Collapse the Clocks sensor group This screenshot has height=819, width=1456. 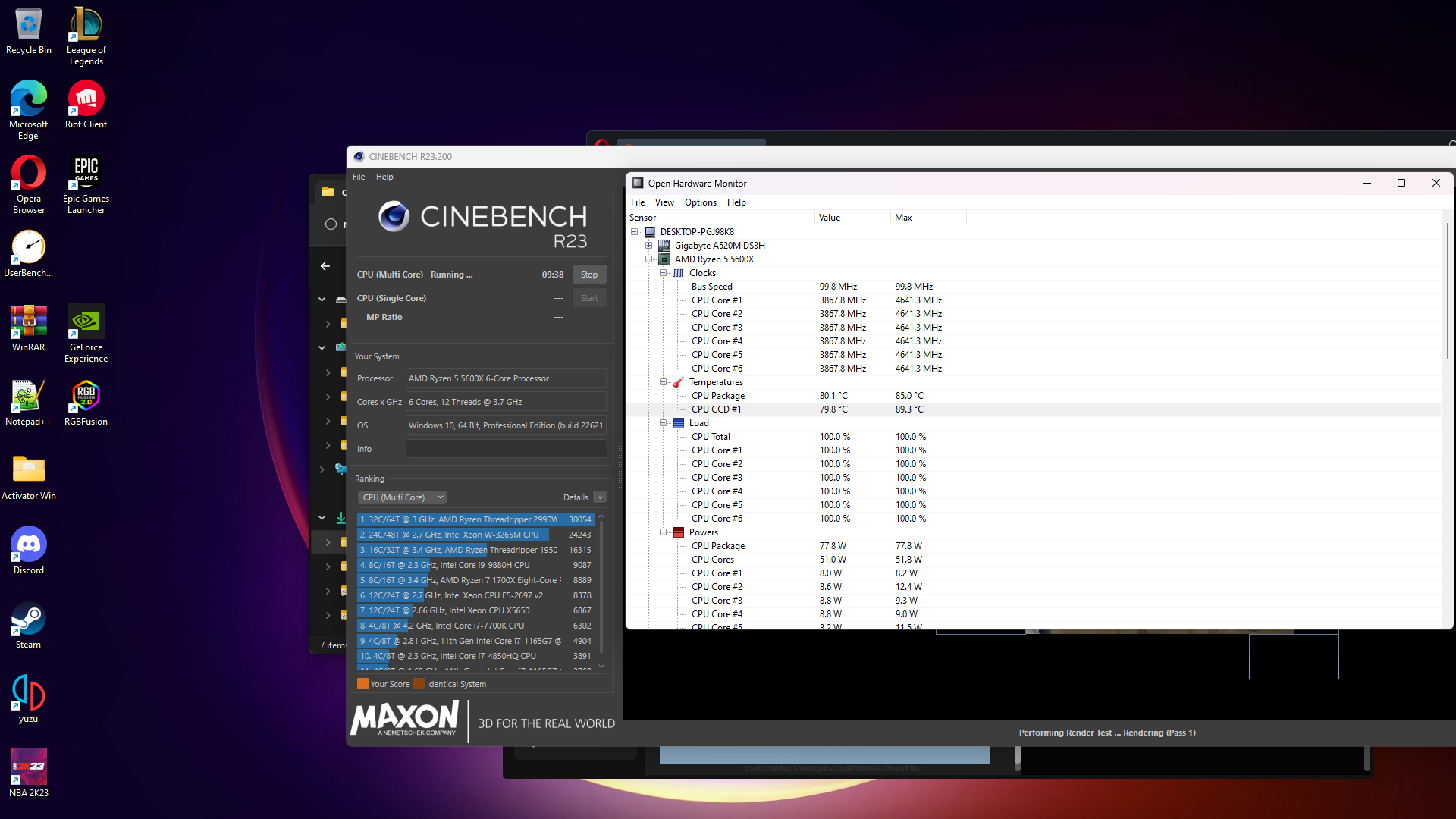(664, 273)
